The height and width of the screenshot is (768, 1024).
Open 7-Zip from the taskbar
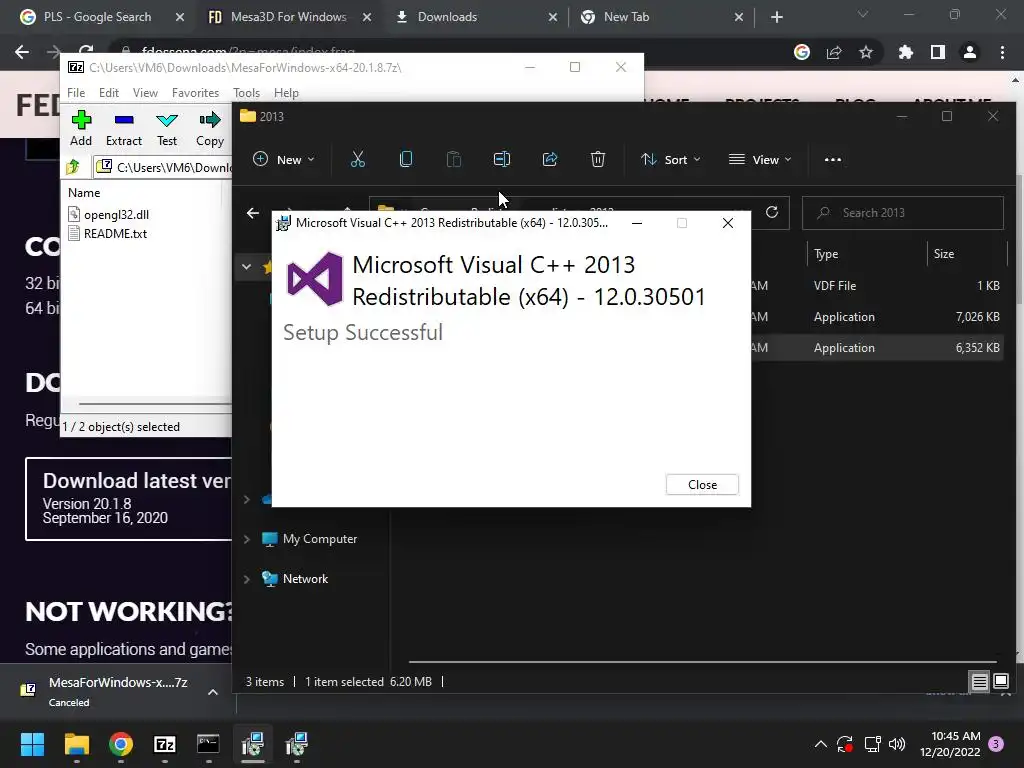(165, 744)
